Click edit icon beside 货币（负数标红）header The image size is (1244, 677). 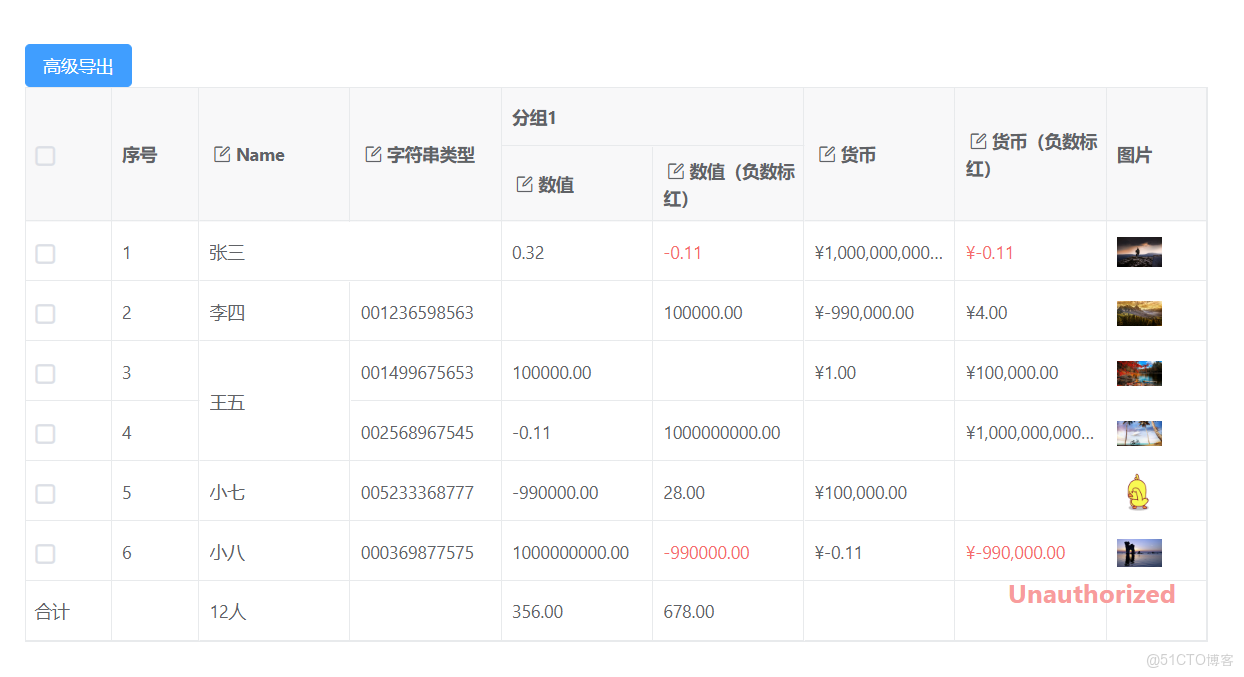(979, 141)
